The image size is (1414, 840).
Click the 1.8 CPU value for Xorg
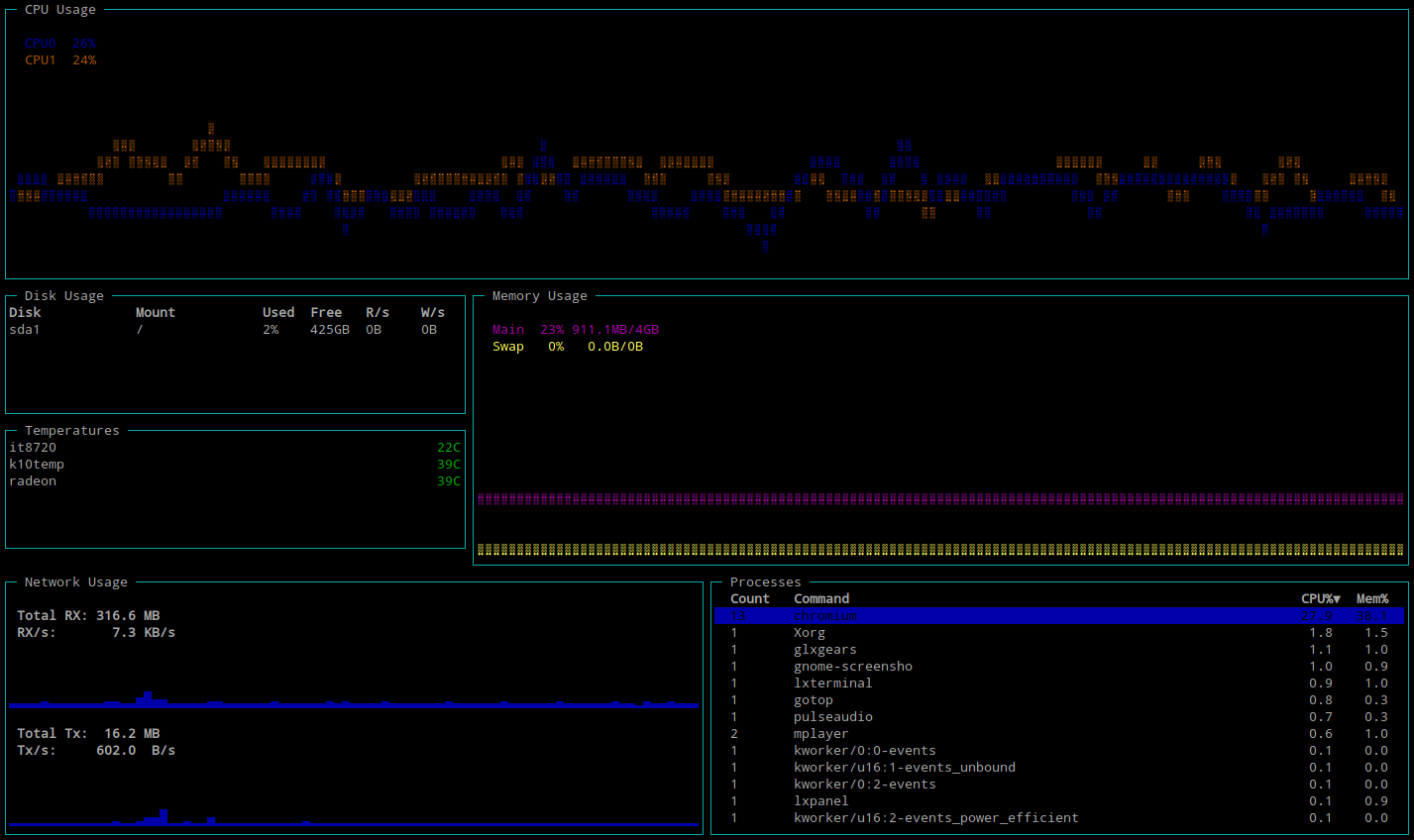click(x=1321, y=633)
